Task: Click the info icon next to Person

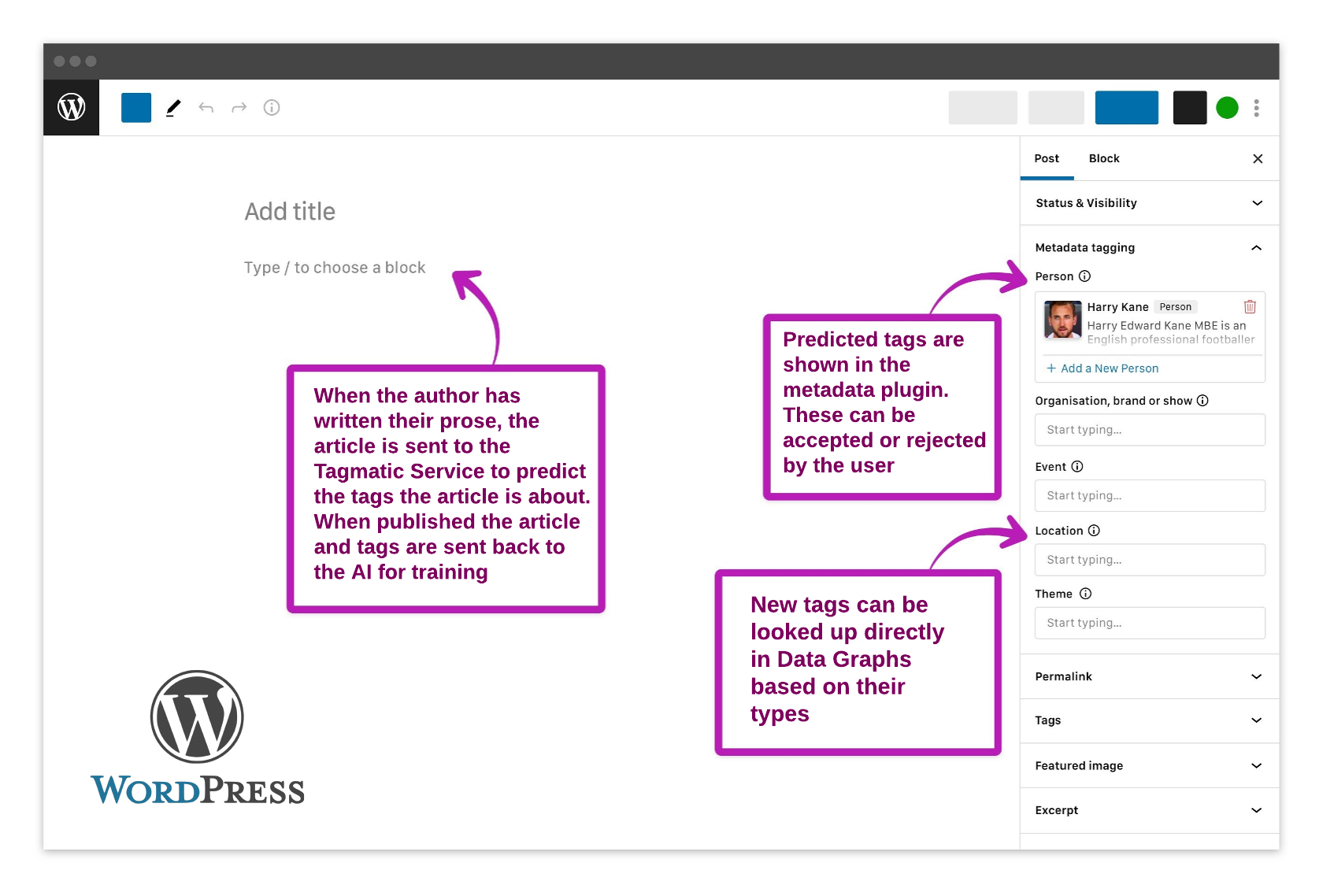Action: (x=1084, y=276)
